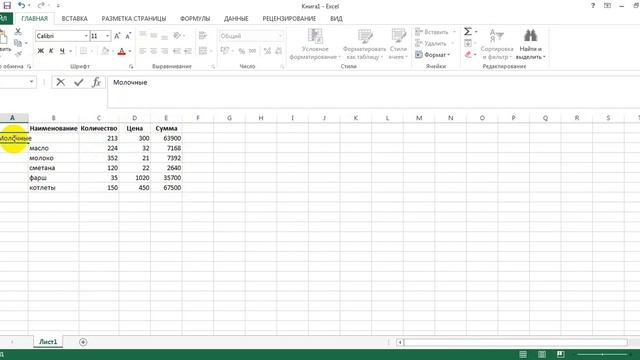
Task: Click the fill color bucket icon
Action: pos(105,51)
